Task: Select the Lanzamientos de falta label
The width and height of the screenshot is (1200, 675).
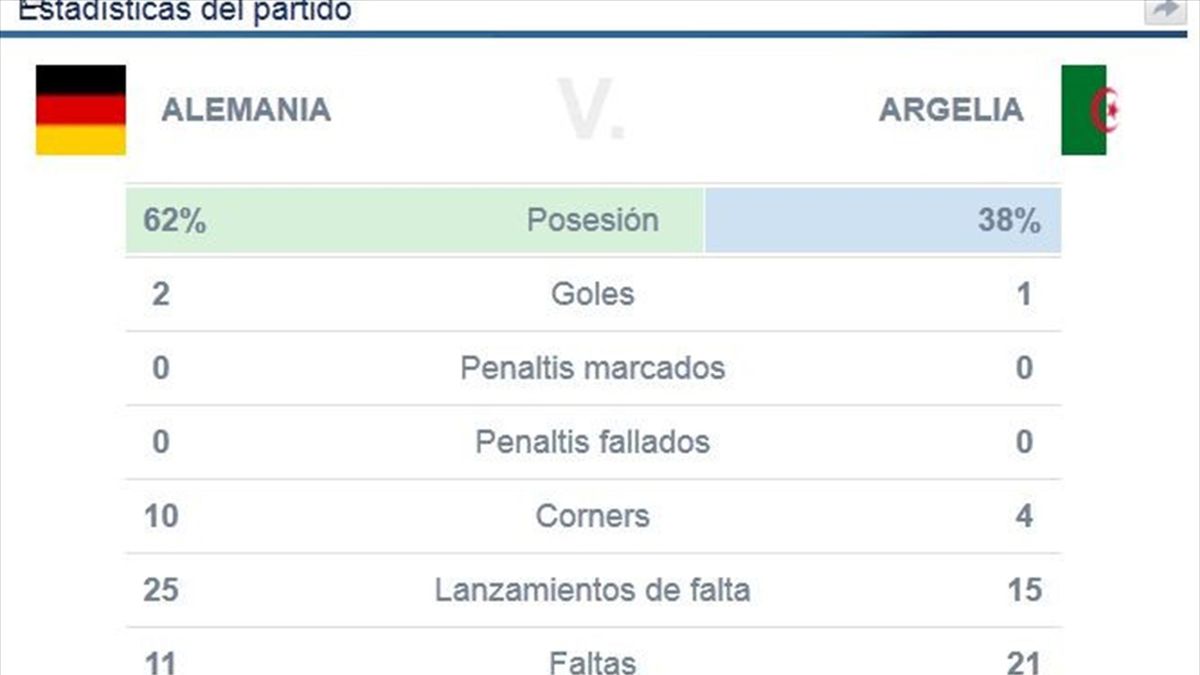Action: (592, 590)
